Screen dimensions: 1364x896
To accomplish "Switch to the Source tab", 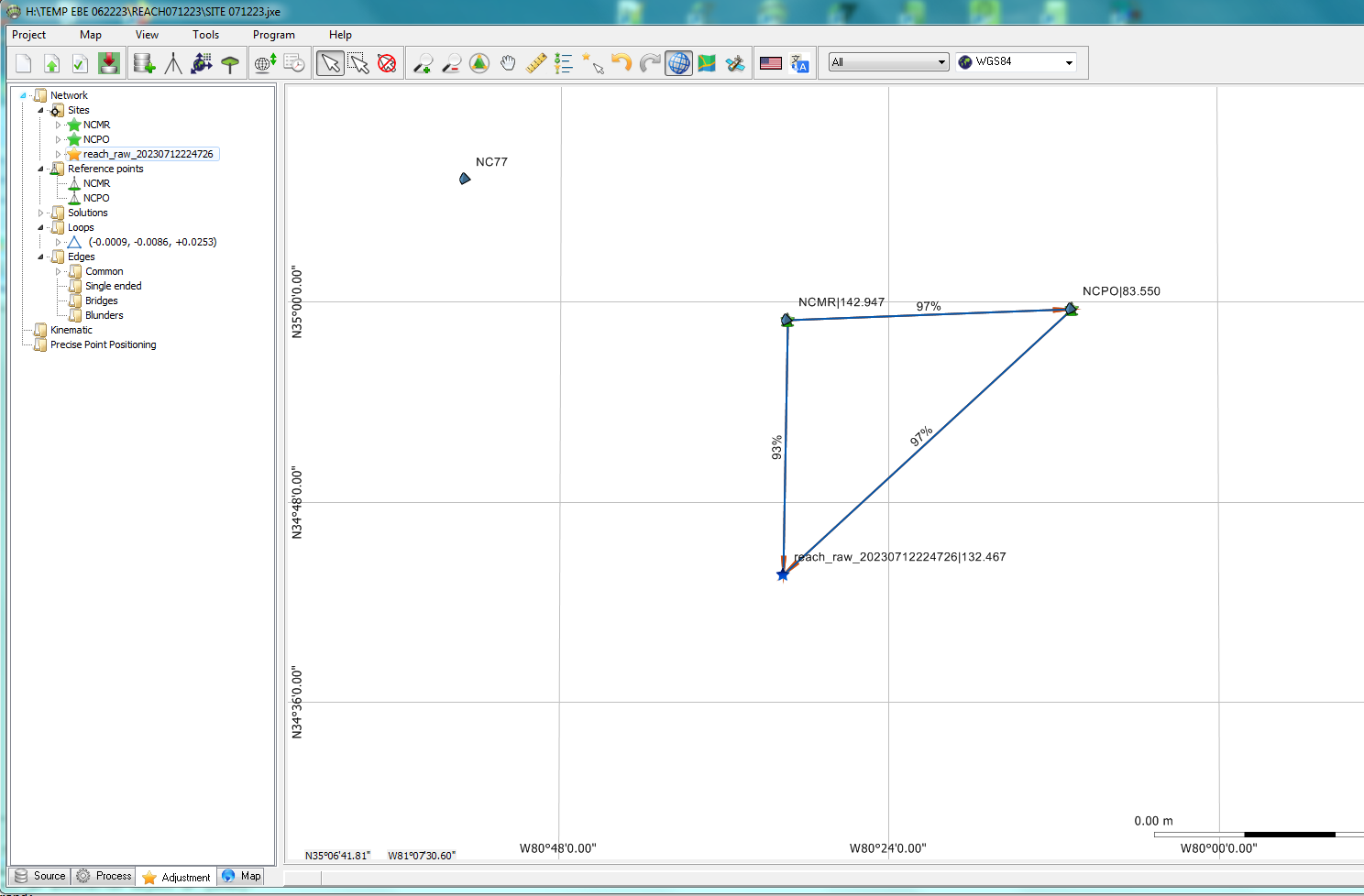I will coord(40,876).
